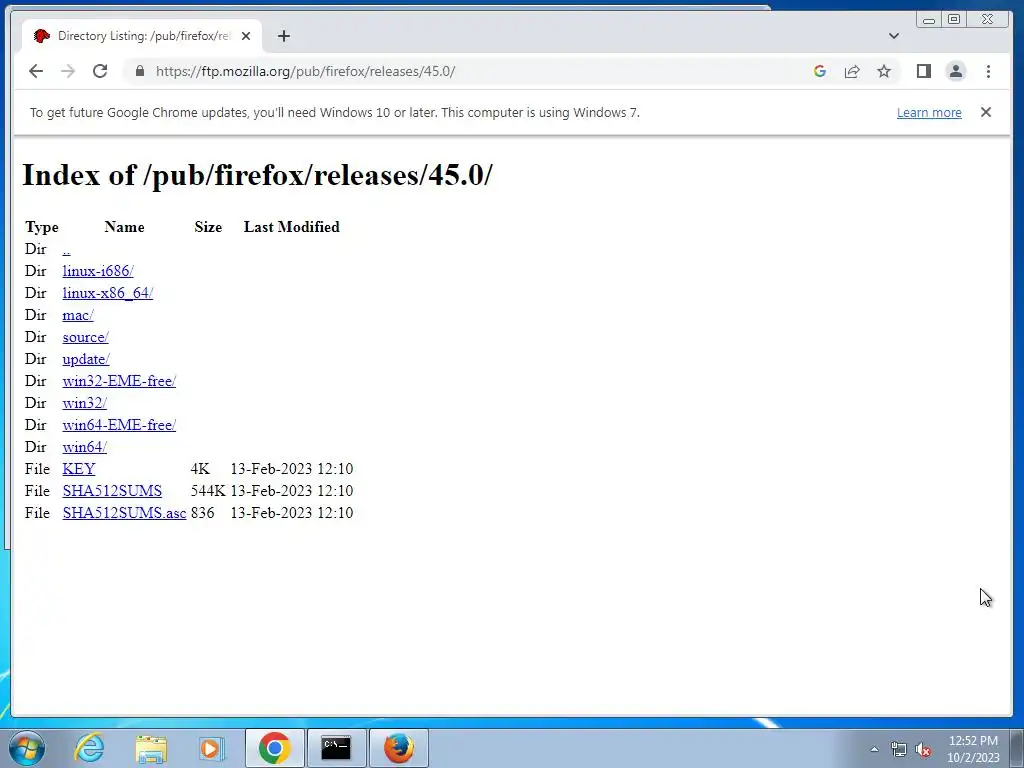Open the update/ directory
The width and height of the screenshot is (1024, 768).
point(86,359)
